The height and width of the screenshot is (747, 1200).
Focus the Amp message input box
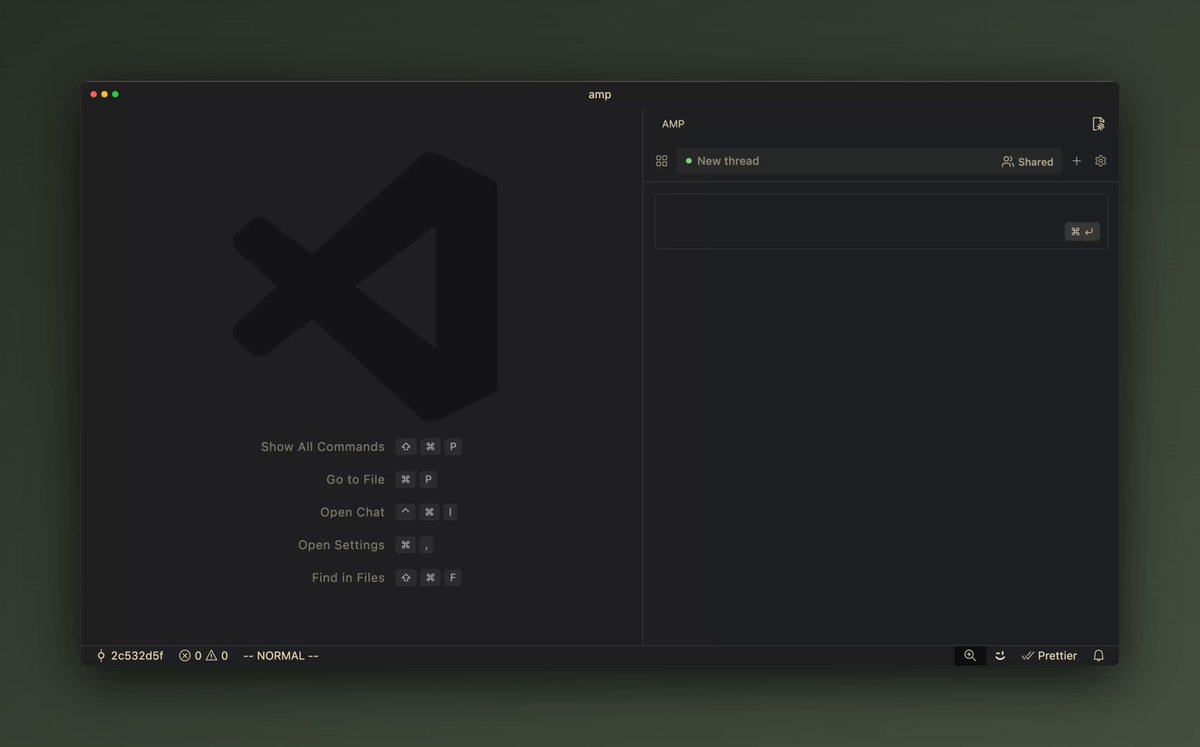click(881, 221)
